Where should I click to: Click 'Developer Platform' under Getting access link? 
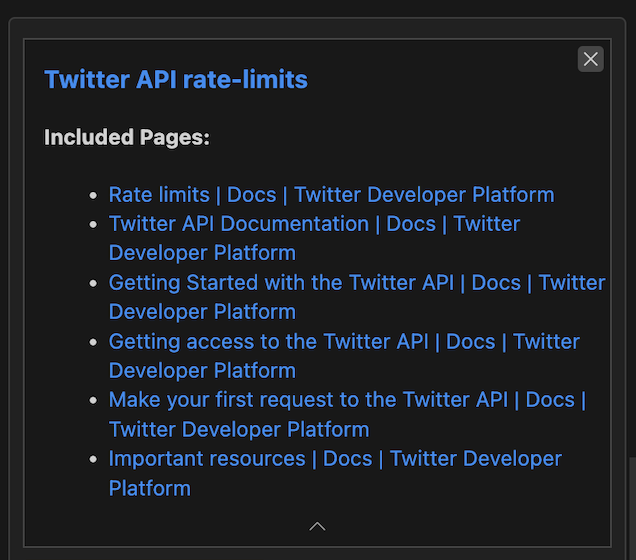click(x=202, y=371)
